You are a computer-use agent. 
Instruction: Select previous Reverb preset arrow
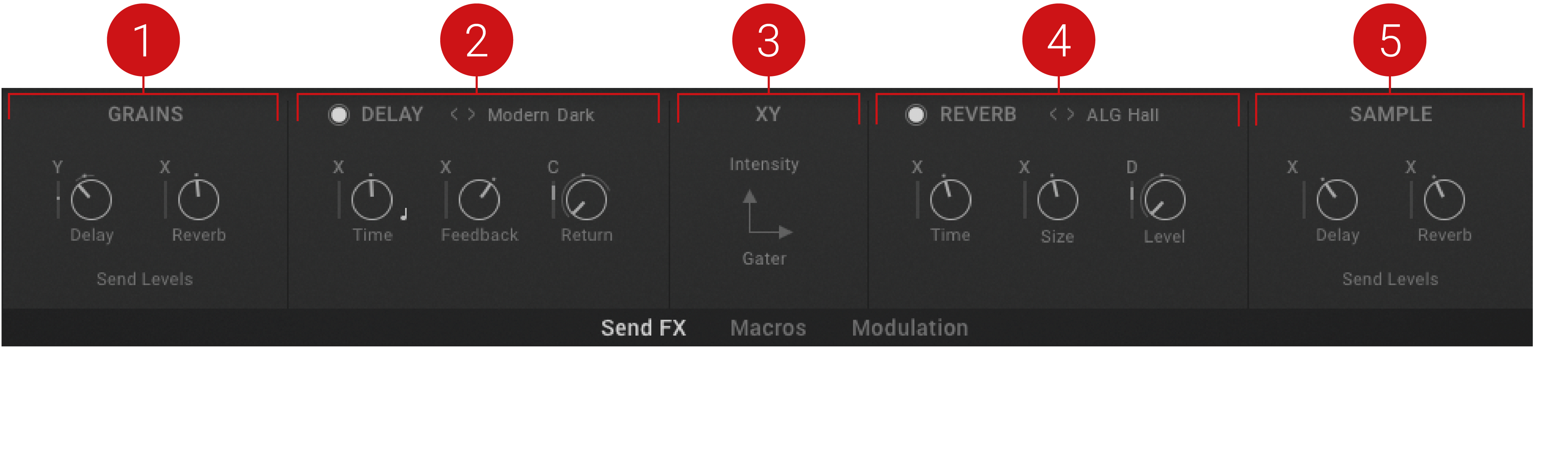click(x=1053, y=114)
